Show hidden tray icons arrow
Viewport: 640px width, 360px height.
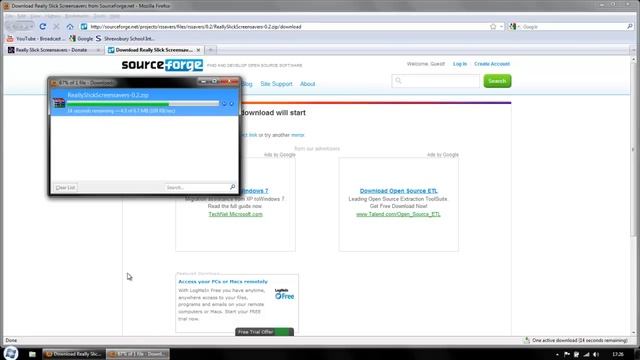(557, 354)
